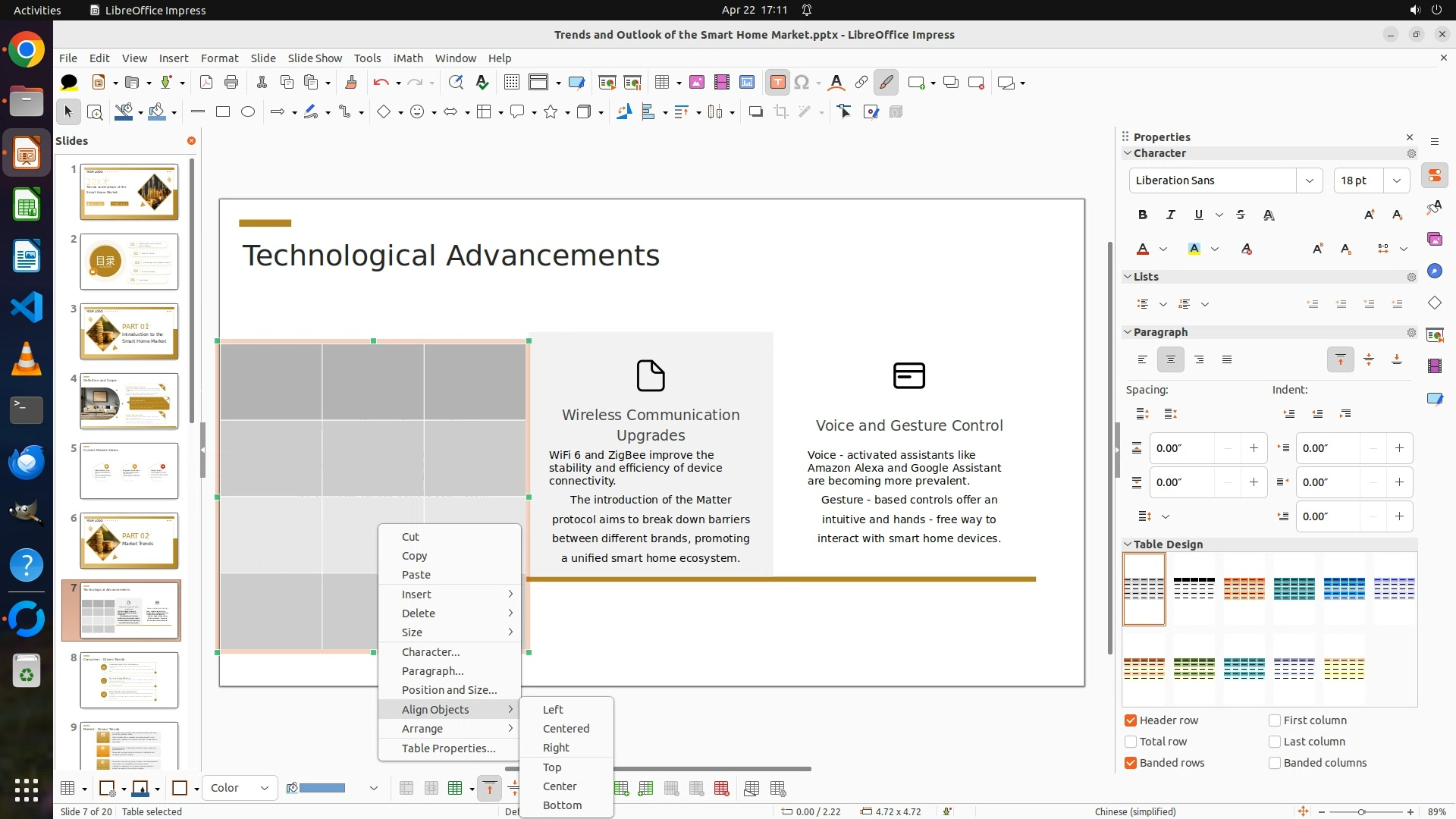Uncheck the Header row checkbox
Screen dimensions: 1456x819
click(1131, 720)
